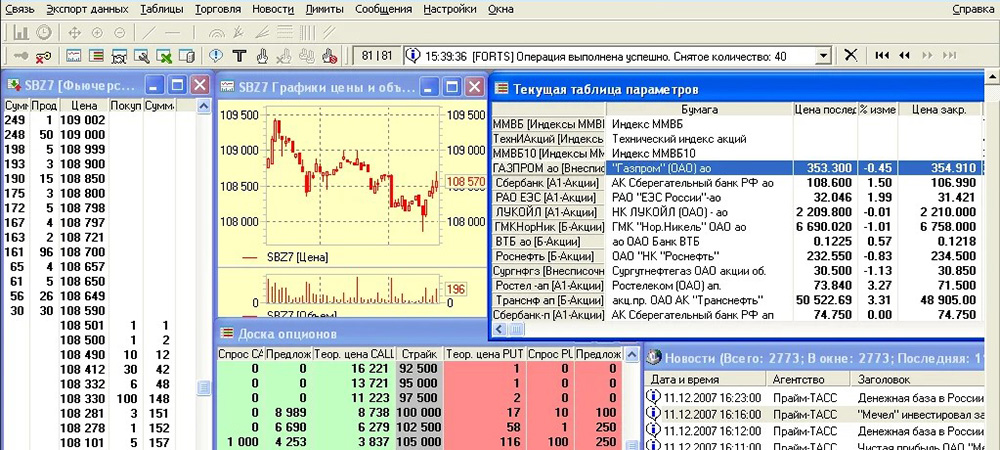The width and height of the screenshot is (1000, 450).
Task: Select the diagonal trend line tool
Action: pos(149,32)
